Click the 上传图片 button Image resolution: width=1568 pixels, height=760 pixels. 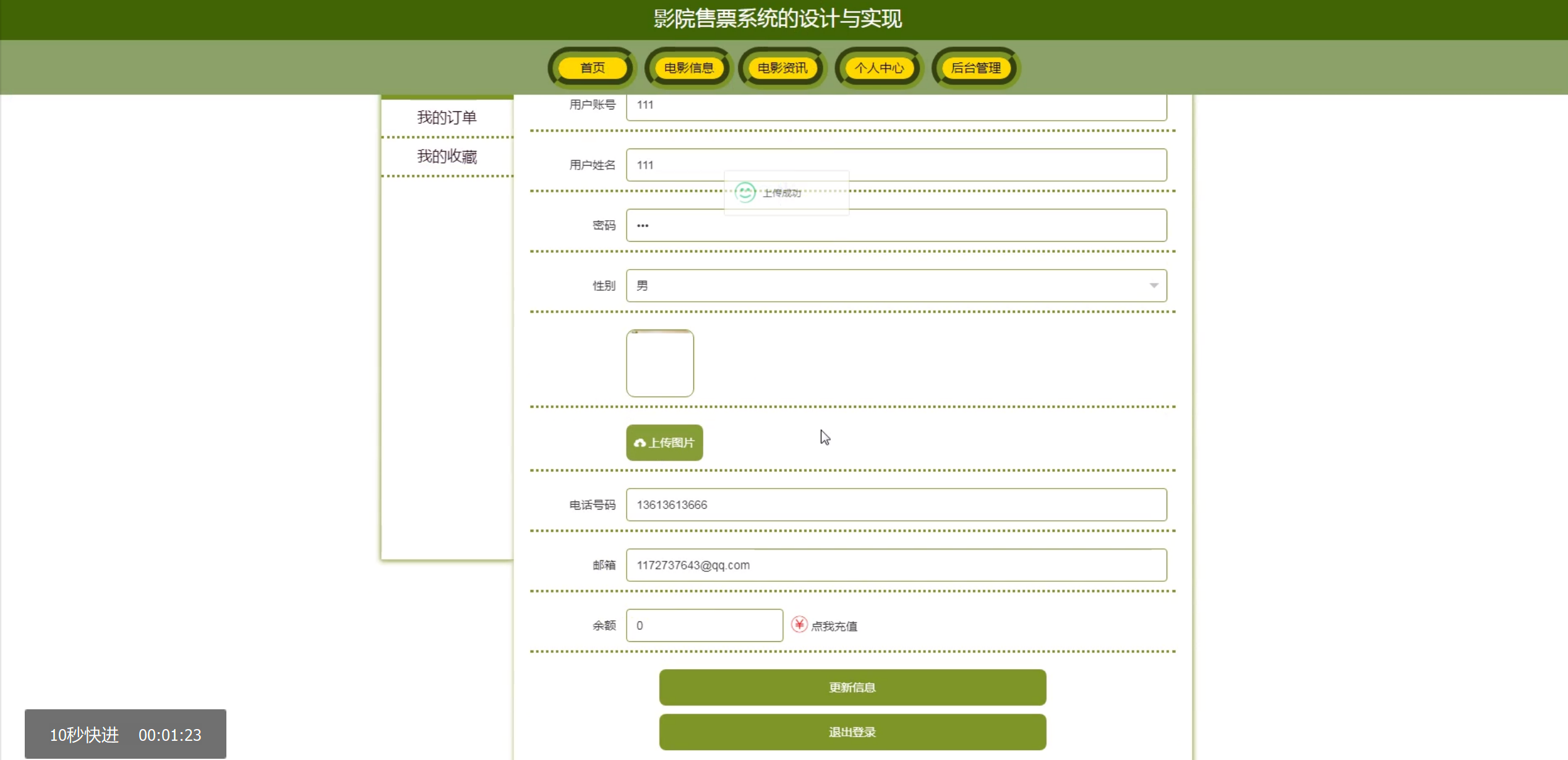[x=664, y=443]
